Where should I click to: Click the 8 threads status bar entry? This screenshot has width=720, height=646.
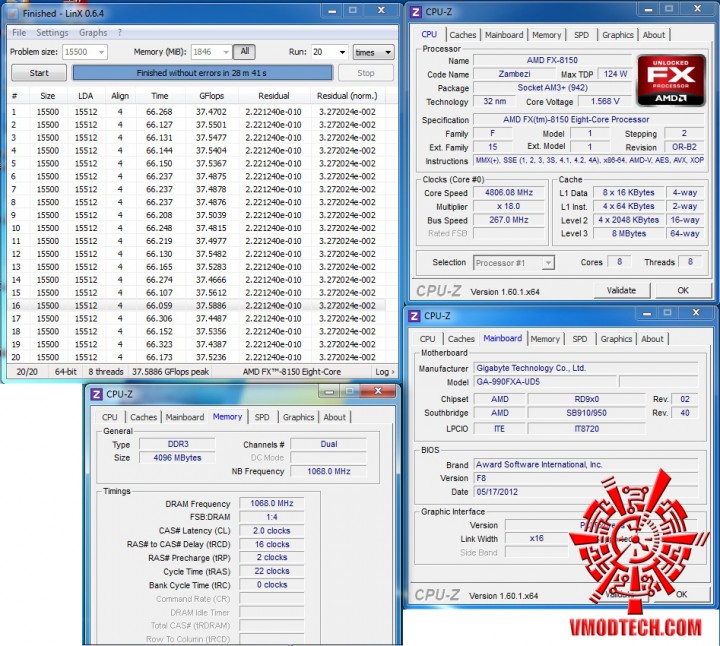106,372
